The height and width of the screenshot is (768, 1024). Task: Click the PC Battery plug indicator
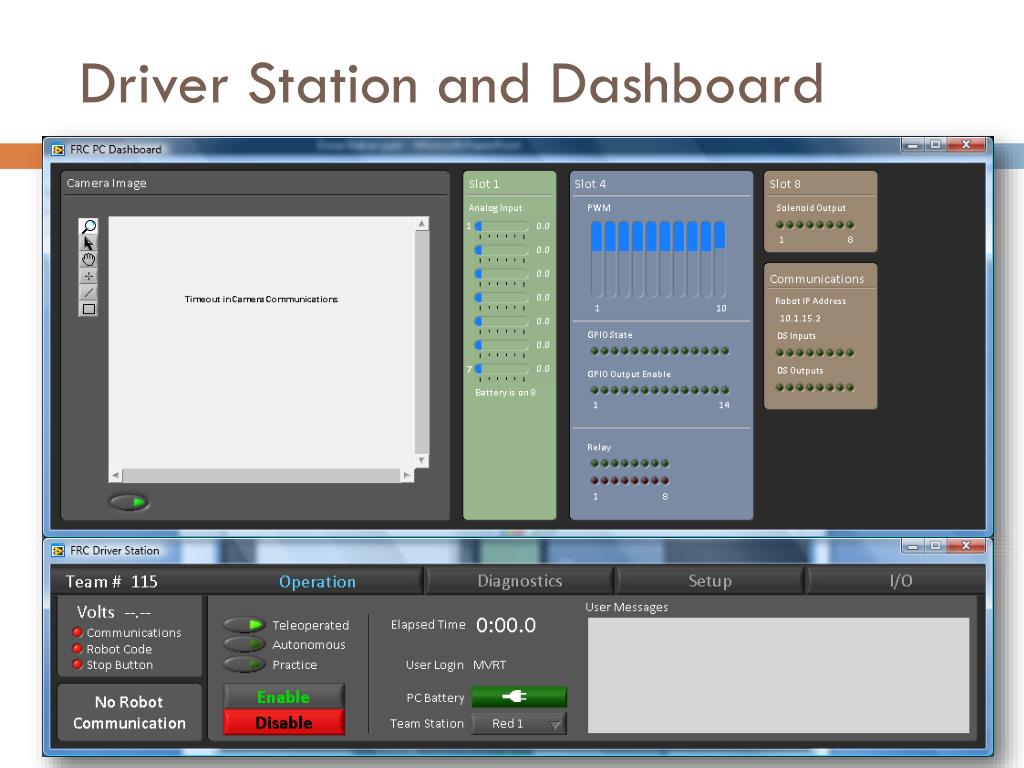click(519, 697)
